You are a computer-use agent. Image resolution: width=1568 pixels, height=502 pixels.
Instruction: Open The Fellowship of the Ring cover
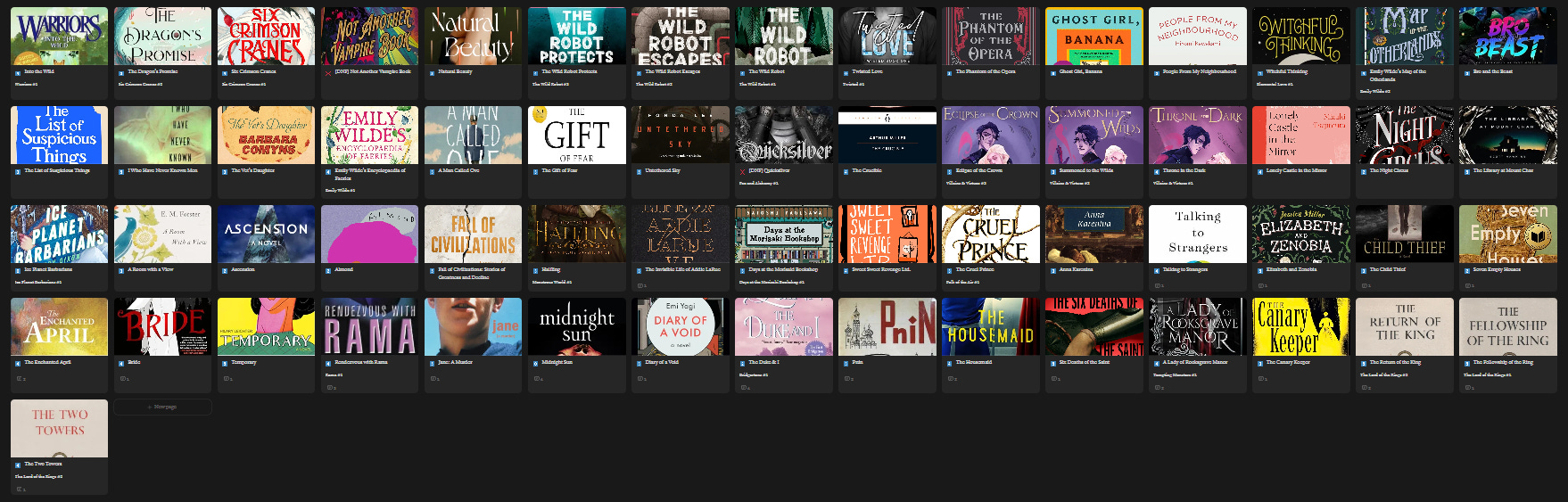(x=1507, y=326)
